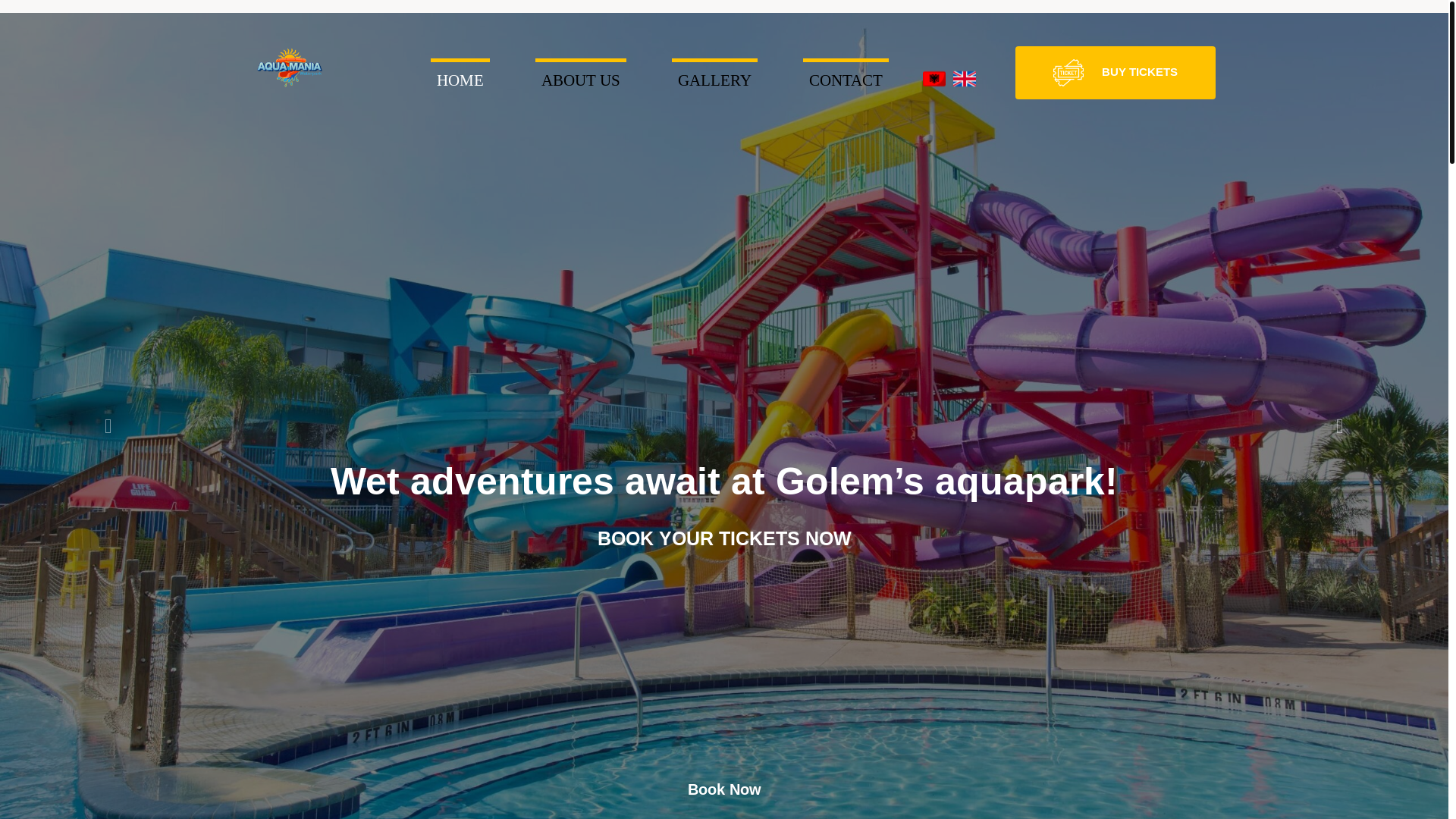Open the ABOUT US page

[580, 80]
